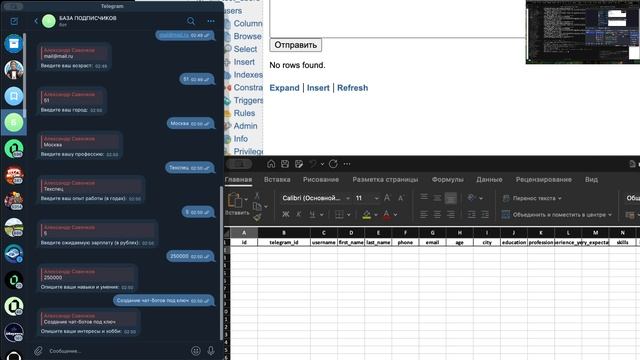Switch to the Вставка ribbon tab
Screen dimensions: 640x360
pos(277,180)
